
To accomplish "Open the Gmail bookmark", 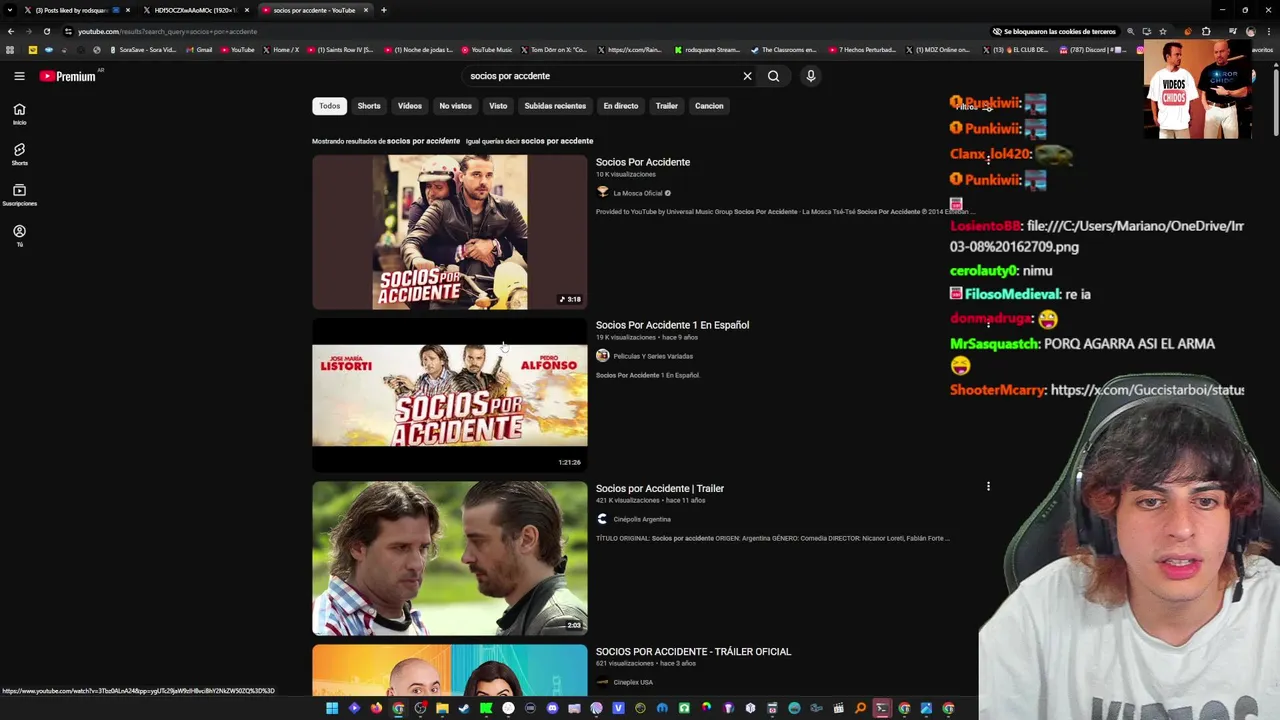I will tap(198, 50).
